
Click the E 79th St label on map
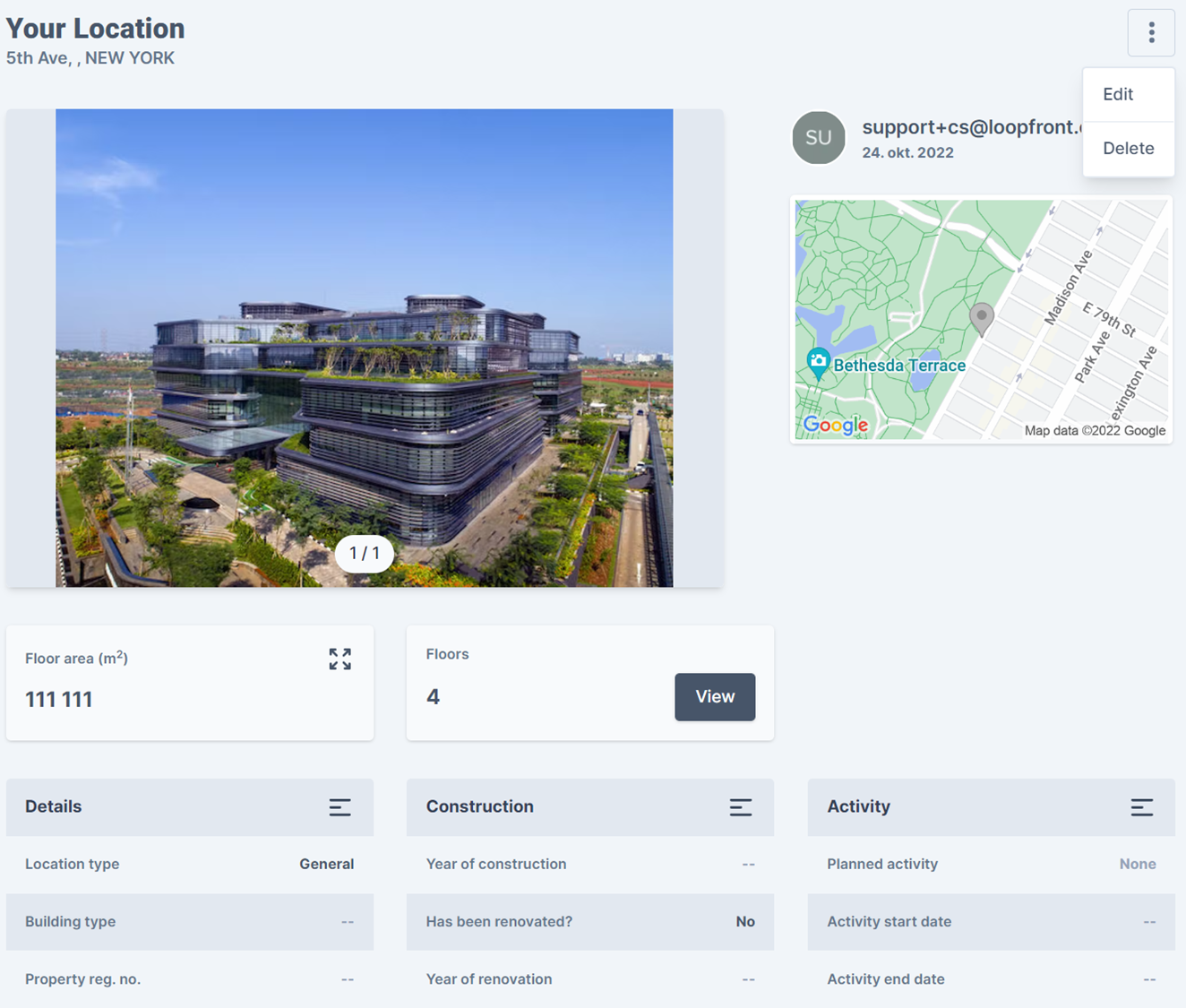pyautogui.click(x=1109, y=320)
